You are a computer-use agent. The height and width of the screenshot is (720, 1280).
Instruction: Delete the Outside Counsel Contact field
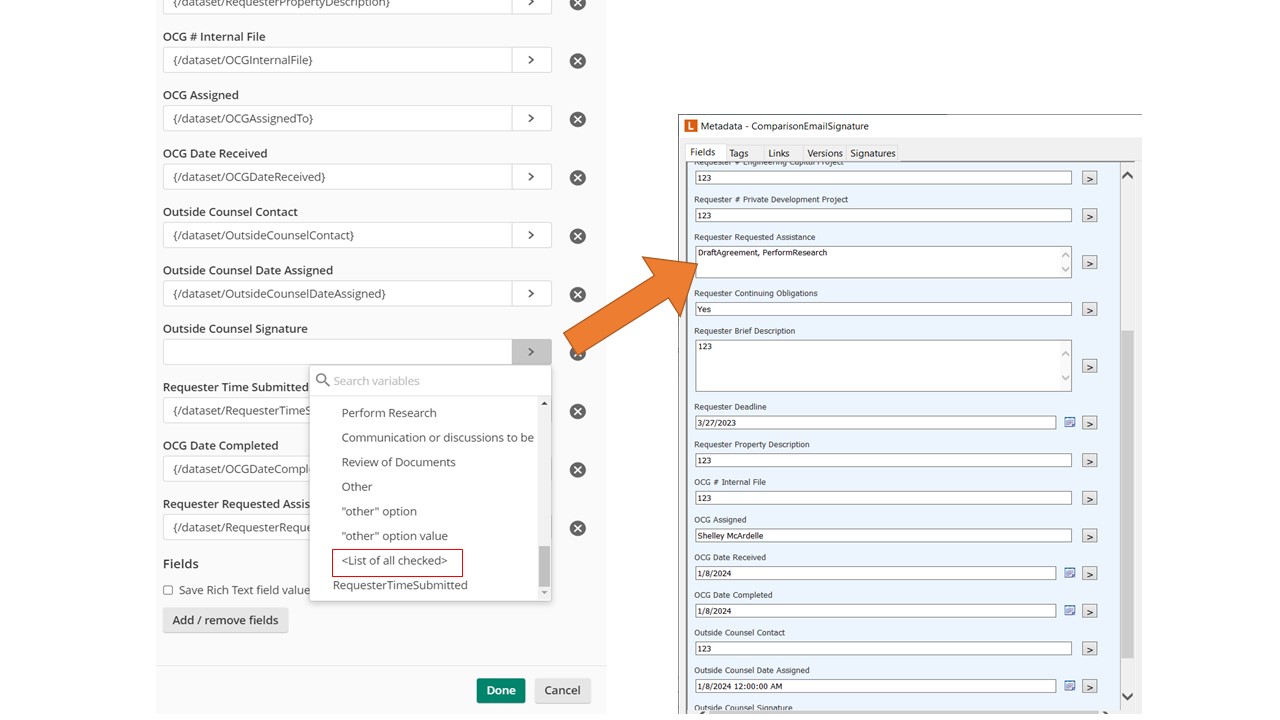point(577,236)
